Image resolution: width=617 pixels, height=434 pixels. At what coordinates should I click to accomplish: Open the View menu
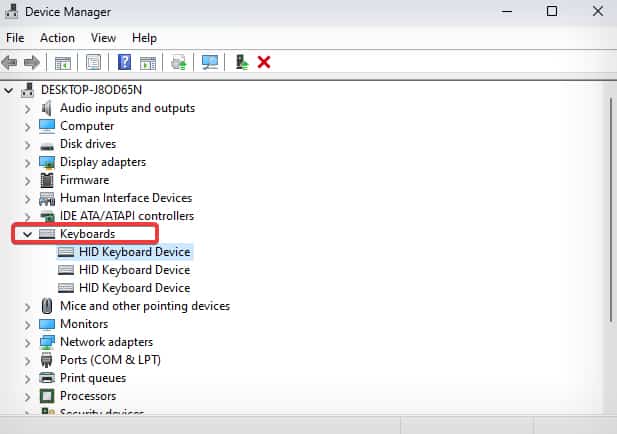pyautogui.click(x=103, y=38)
